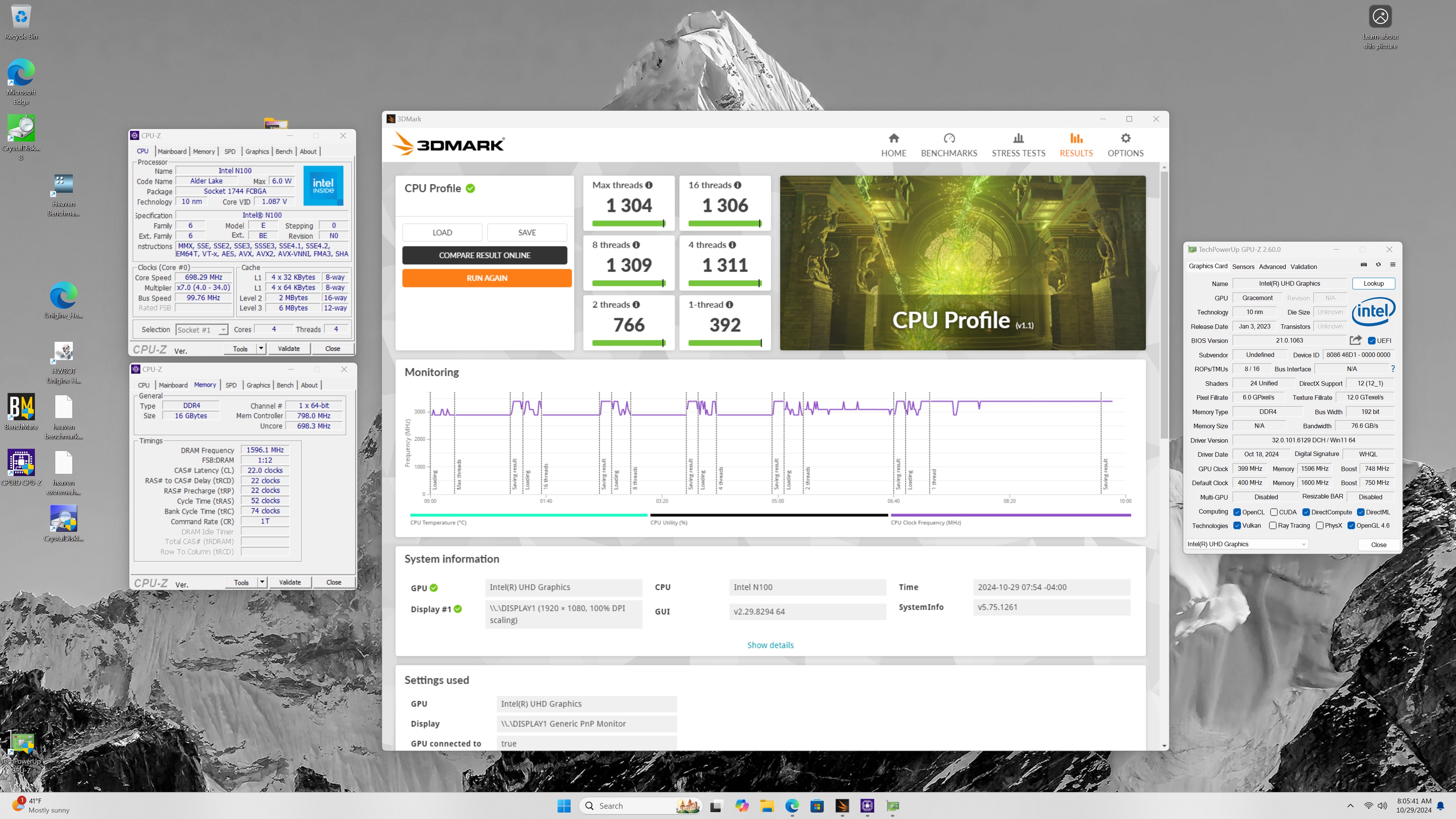Click the 3DMark vertical scrollbar thumb

point(1164,304)
